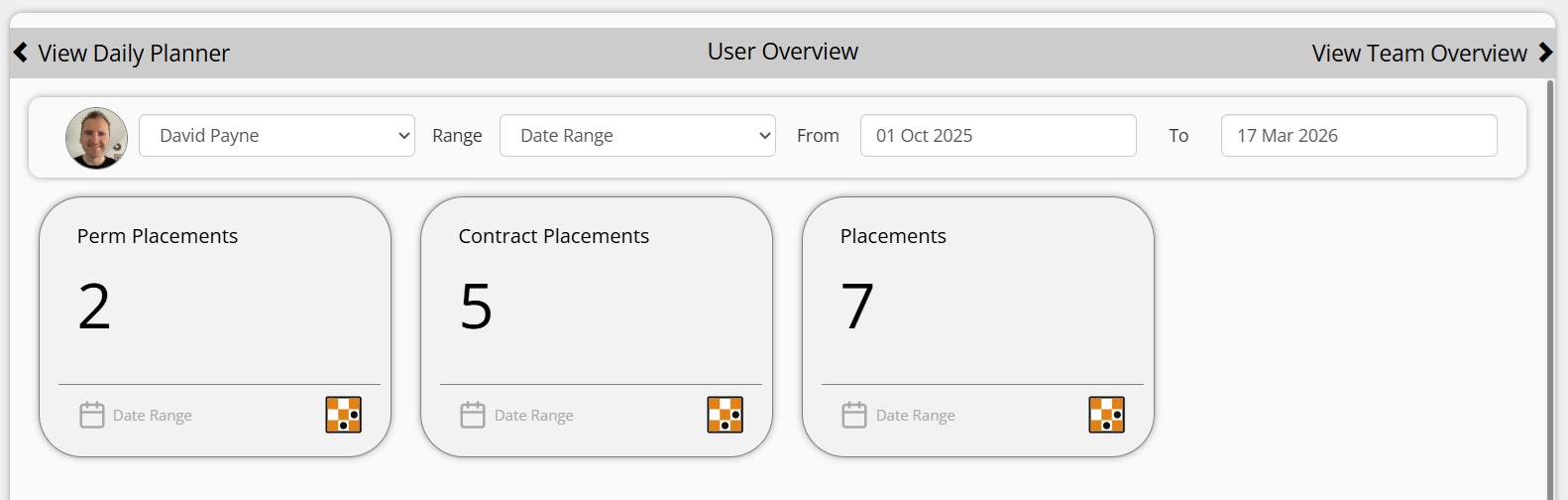The width and height of the screenshot is (1568, 500).
Task: Click the checkered icon on Placements card
Action: (x=1106, y=415)
